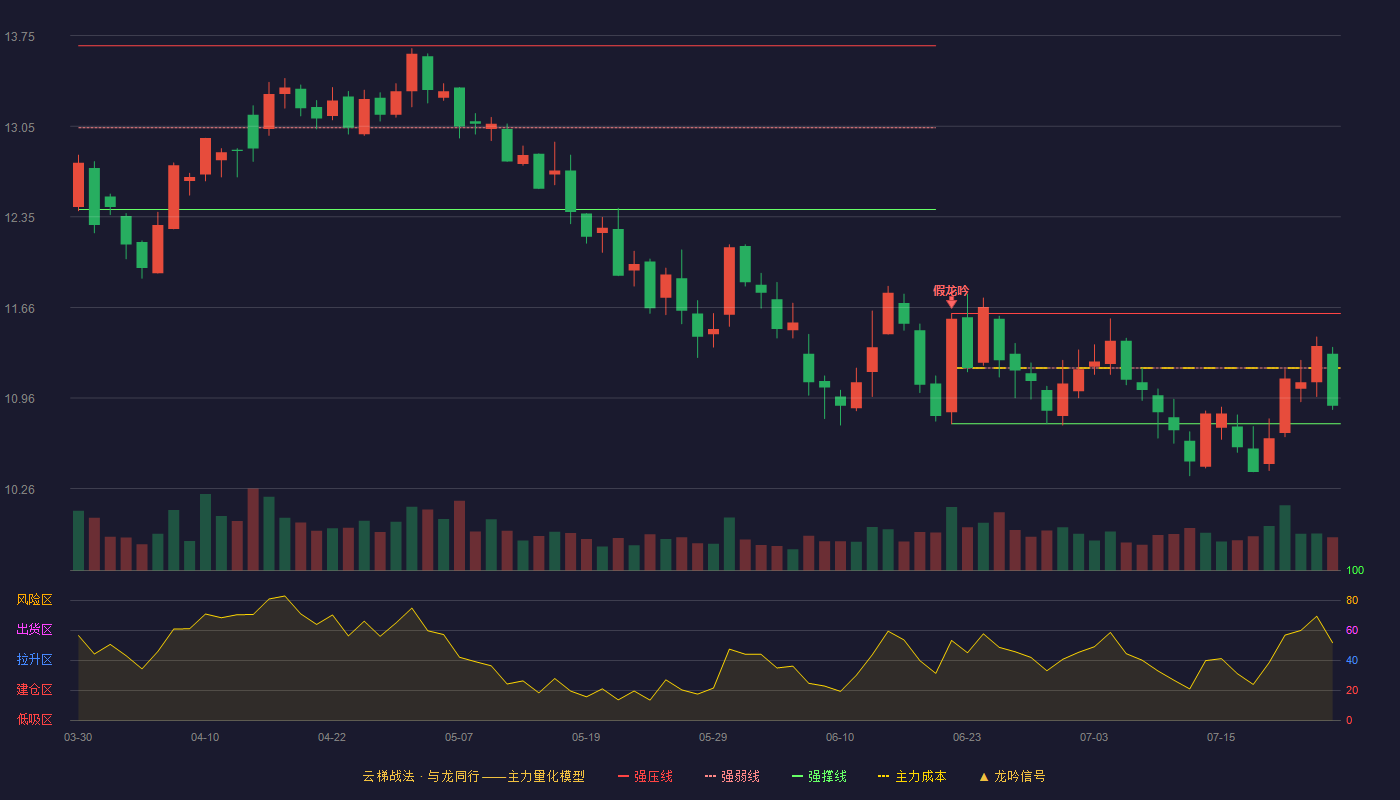Viewport: 1400px width, 800px height.
Task: Toggle the 主力成本 legend entry
Action: click(912, 776)
